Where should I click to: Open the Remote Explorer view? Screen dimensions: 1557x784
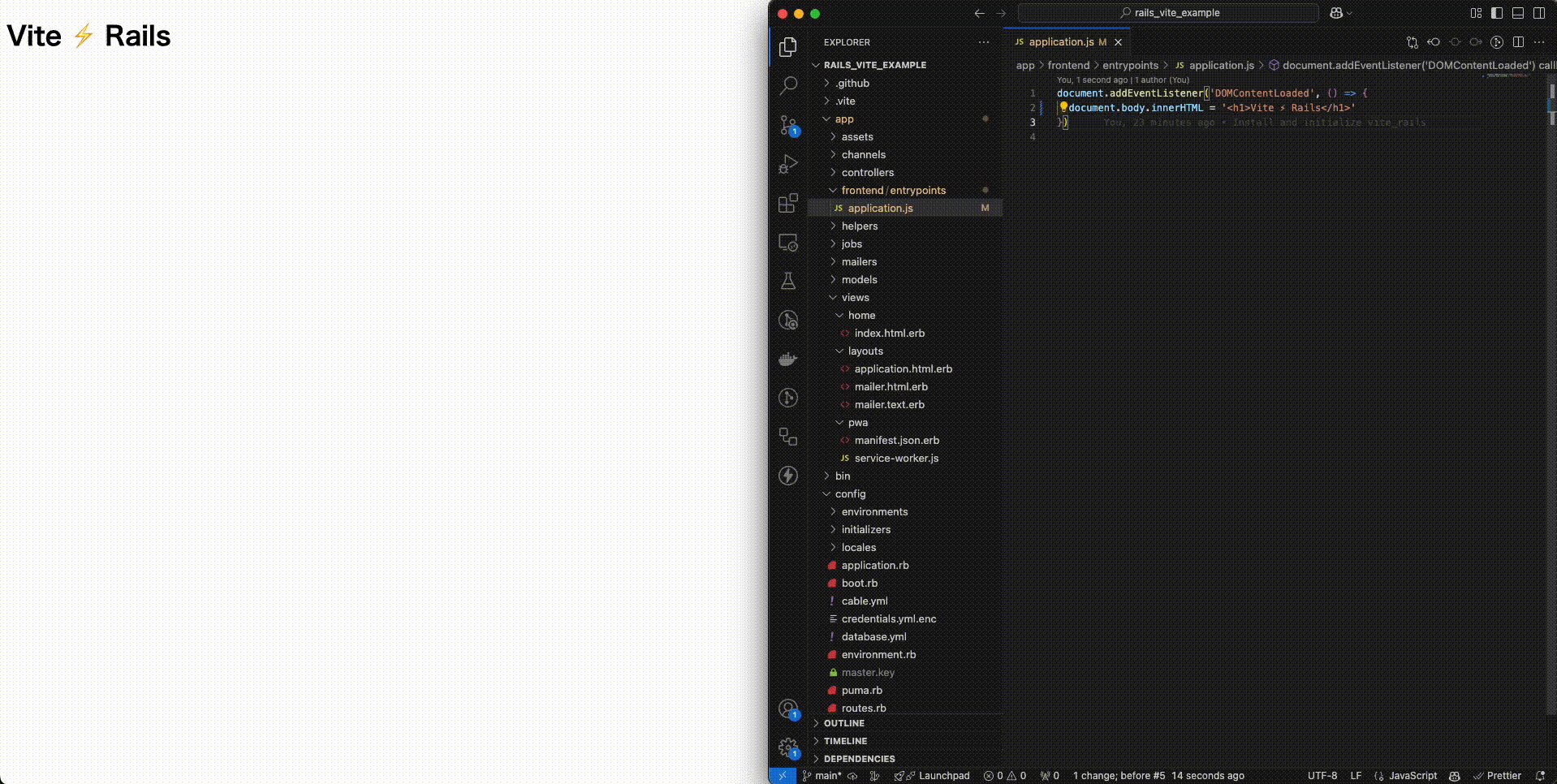click(788, 242)
